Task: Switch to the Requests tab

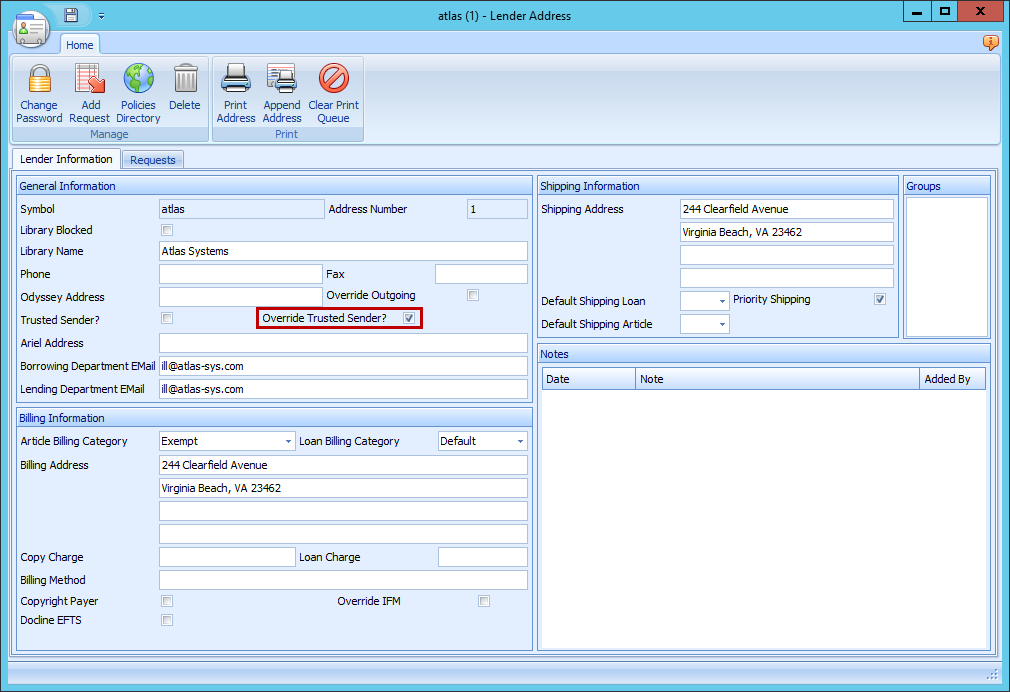Action: coord(153,159)
